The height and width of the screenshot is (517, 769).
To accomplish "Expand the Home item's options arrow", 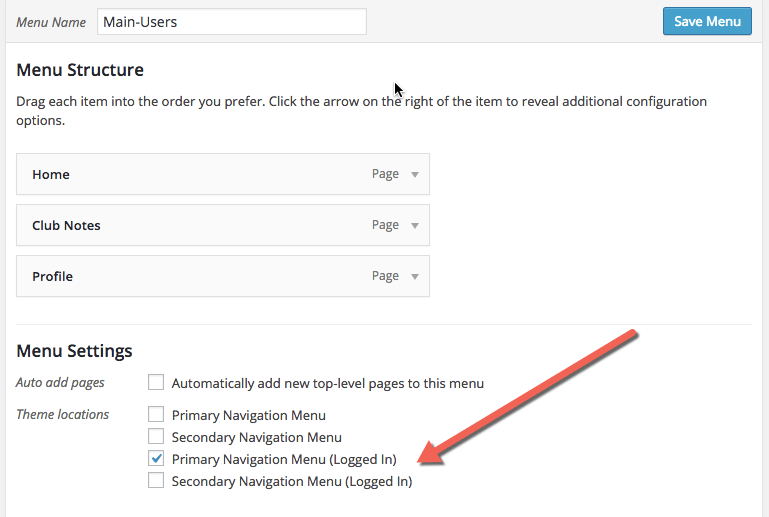I will [x=415, y=175].
